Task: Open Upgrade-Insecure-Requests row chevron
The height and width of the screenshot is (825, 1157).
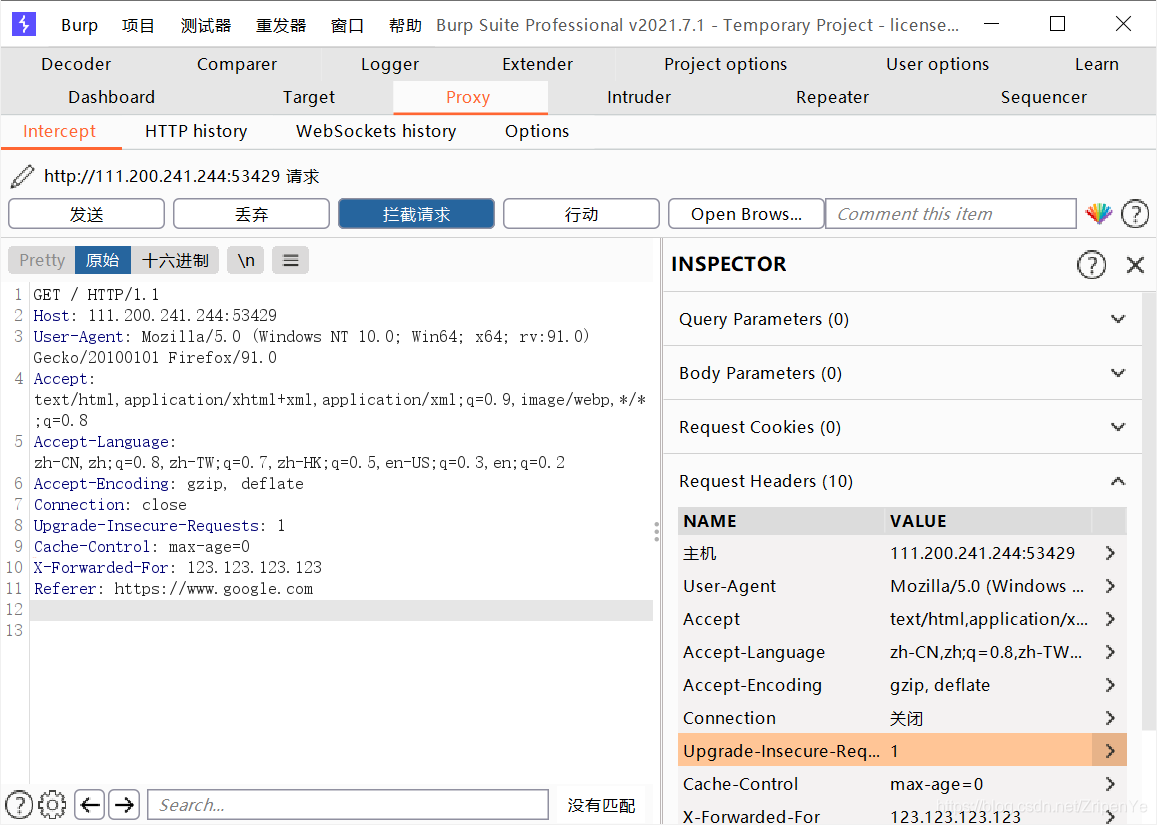Action: coord(1110,751)
